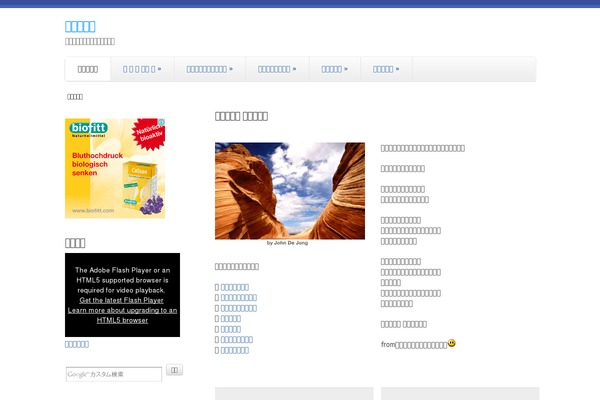Open the third link in the list under the photo
Viewport: 600px width, 400px height.
239,308
